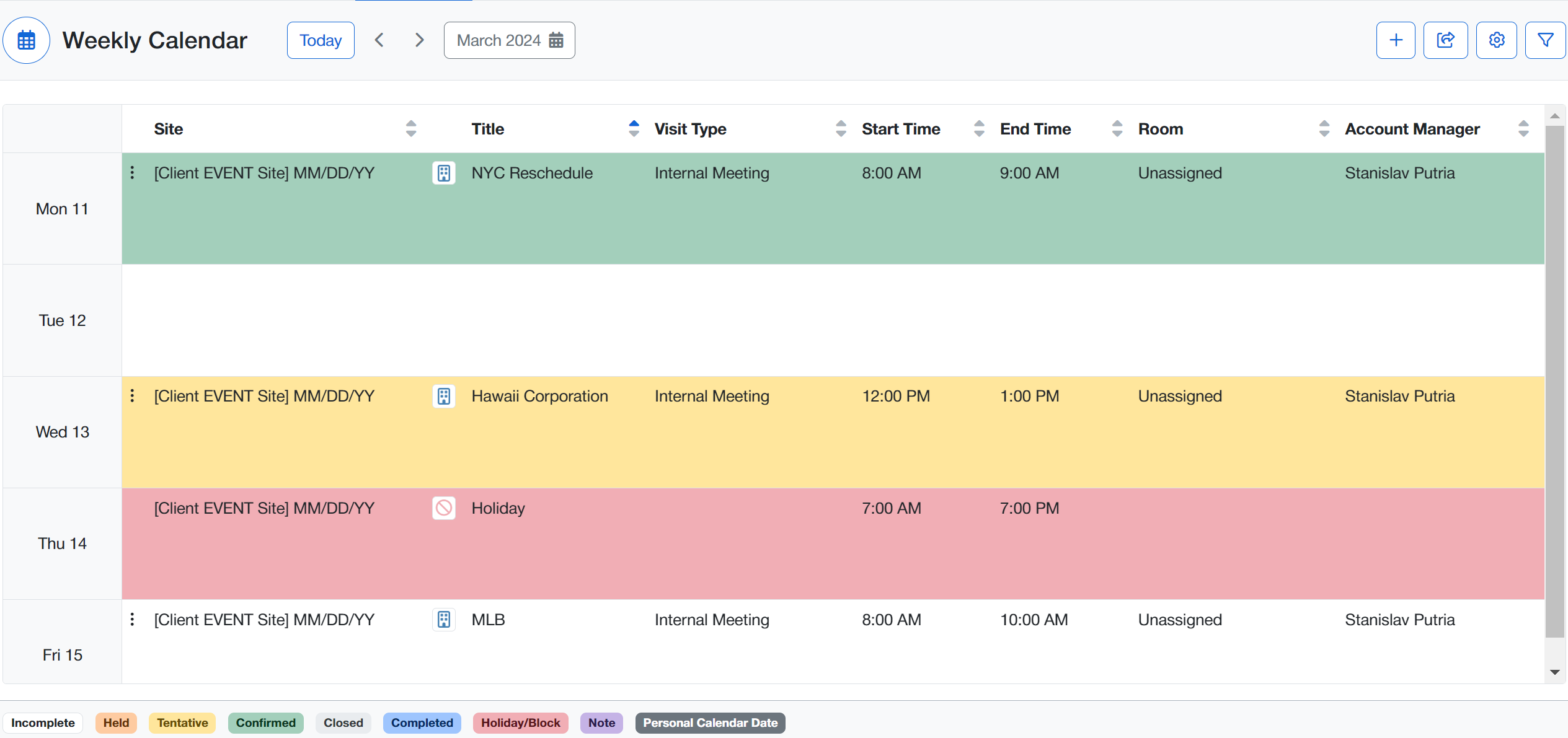Click the blocked icon beside Holiday
The width and height of the screenshot is (1568, 738).
tap(443, 508)
